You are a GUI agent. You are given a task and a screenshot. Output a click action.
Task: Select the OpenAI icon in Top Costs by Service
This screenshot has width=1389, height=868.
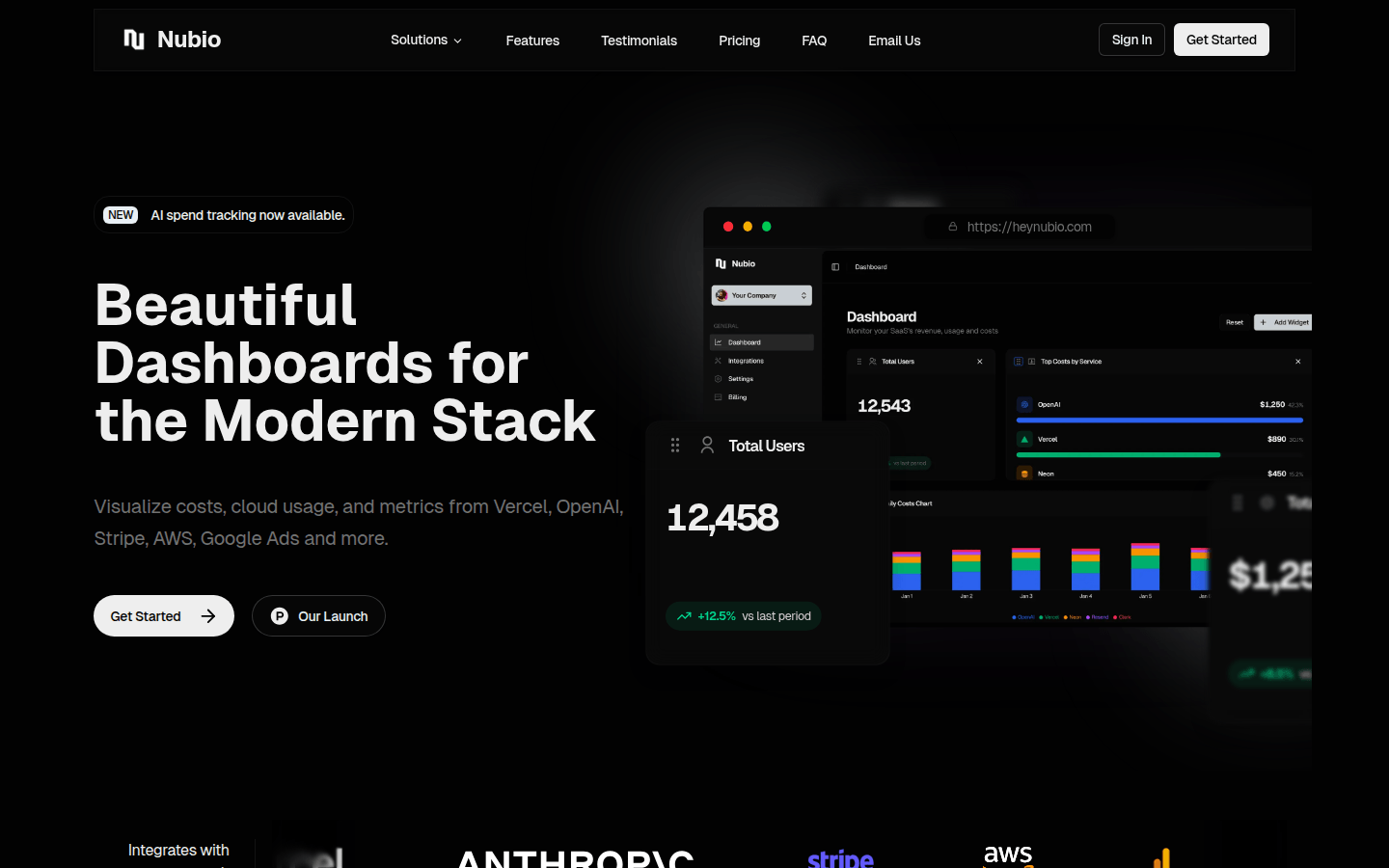[x=1024, y=404]
